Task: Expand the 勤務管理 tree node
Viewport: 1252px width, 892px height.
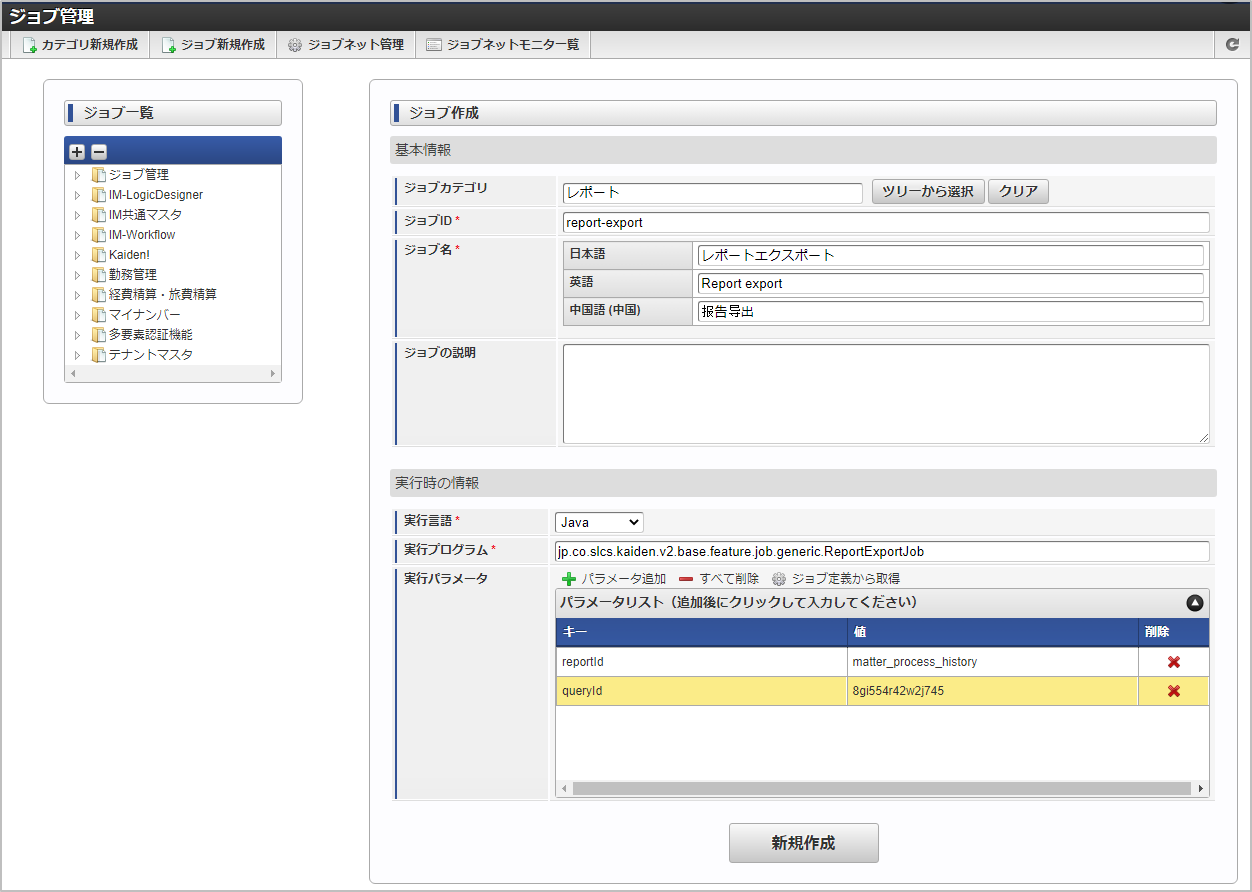Action: coord(77,275)
